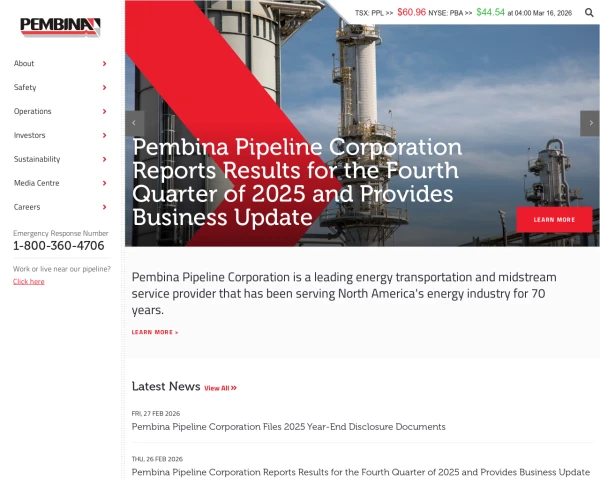Select the TSX: PPL $60.96 stock quote
The height and width of the screenshot is (480, 600).
390,13
